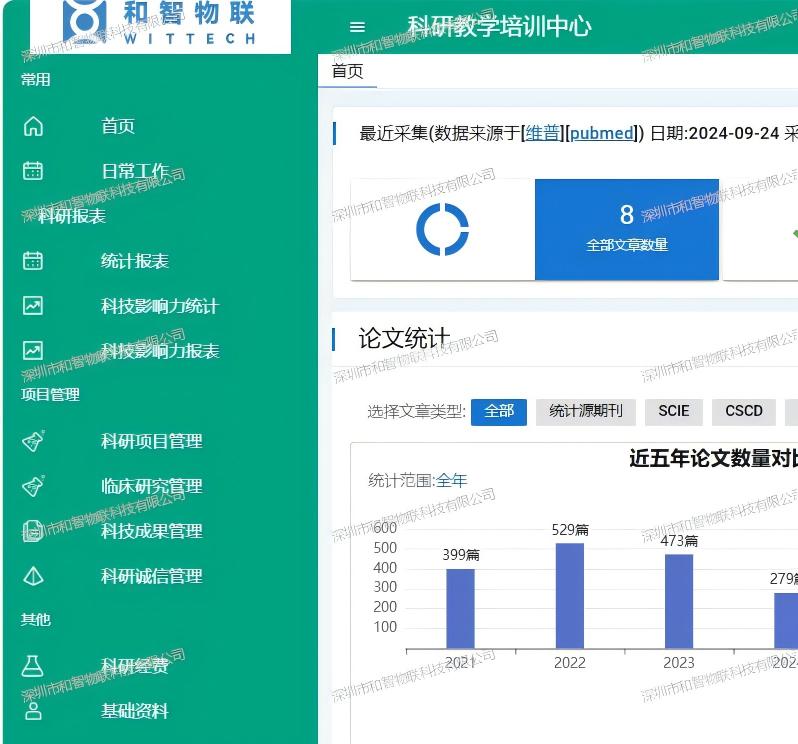Open 科研经费 menu item
Screen dimensions: 798x744
(135, 666)
